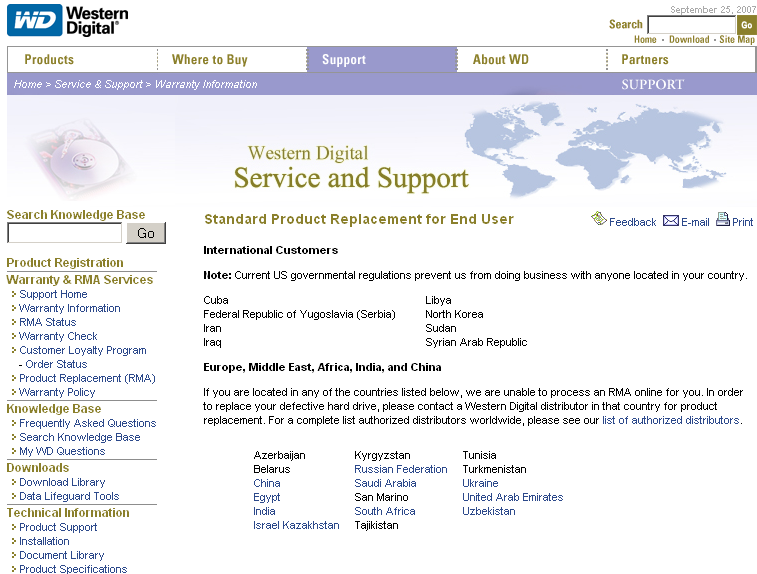Open the Installation link
This screenshot has width=757, height=574.
[44, 541]
